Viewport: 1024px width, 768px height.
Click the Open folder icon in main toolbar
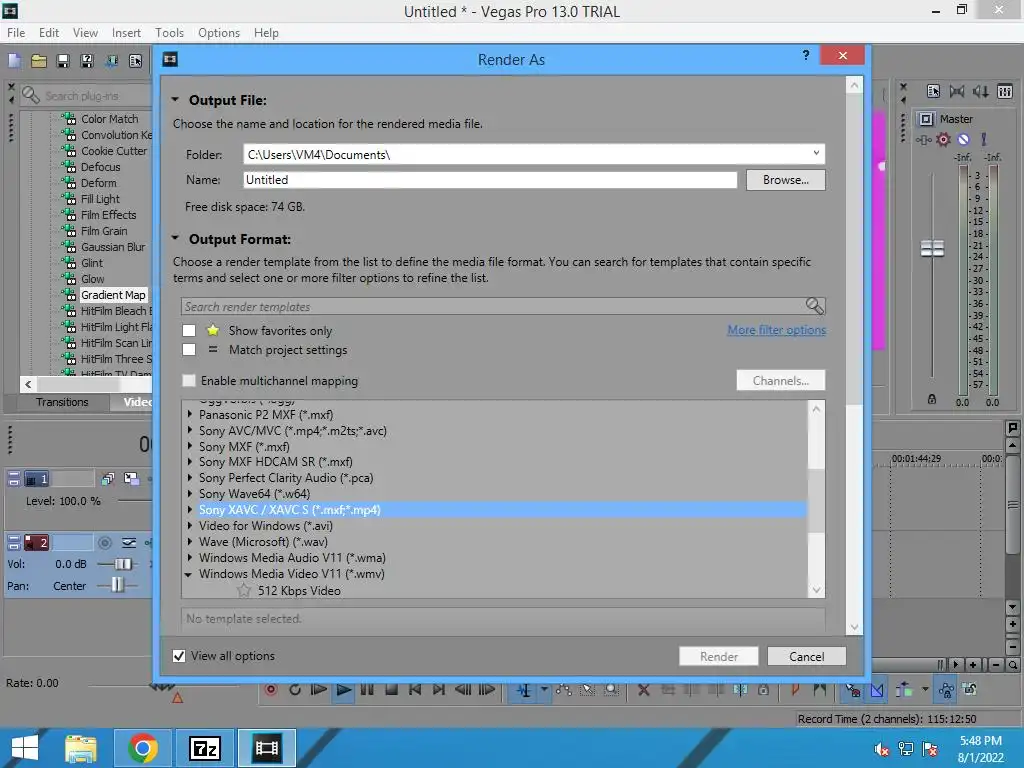pyautogui.click(x=39, y=61)
